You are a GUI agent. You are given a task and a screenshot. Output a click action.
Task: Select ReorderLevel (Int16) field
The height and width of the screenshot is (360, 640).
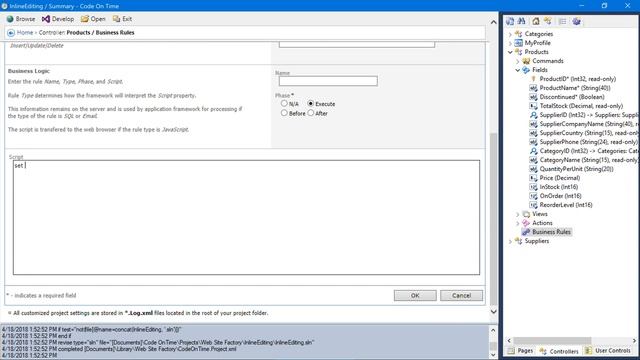pos(566,205)
